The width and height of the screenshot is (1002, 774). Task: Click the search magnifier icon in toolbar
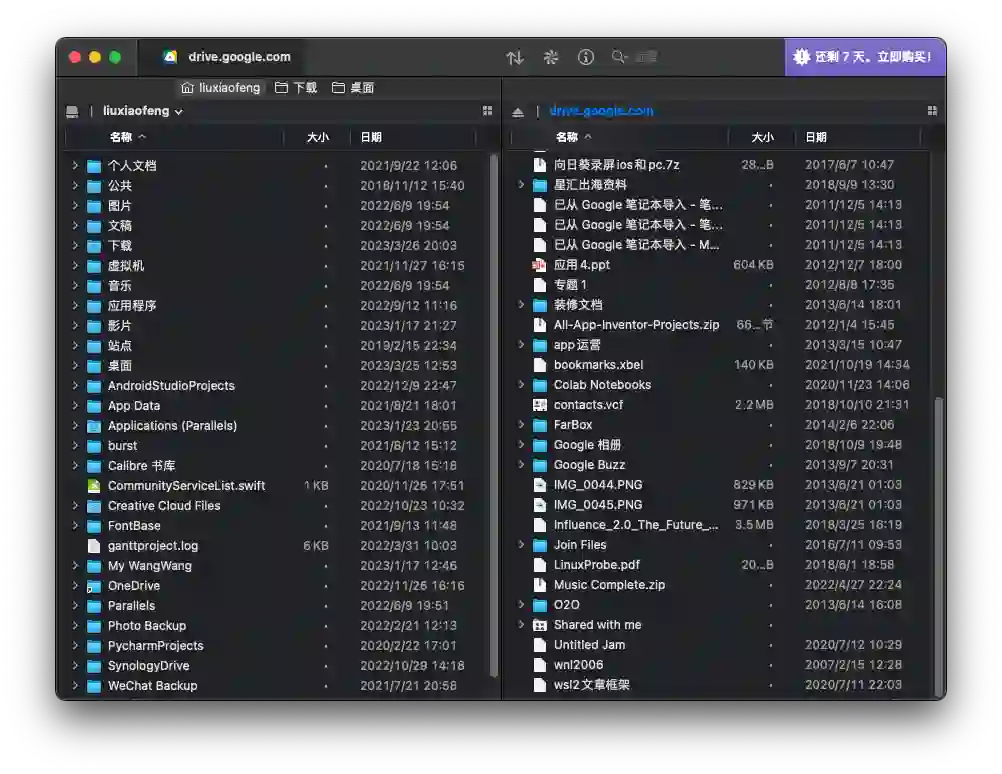[619, 57]
